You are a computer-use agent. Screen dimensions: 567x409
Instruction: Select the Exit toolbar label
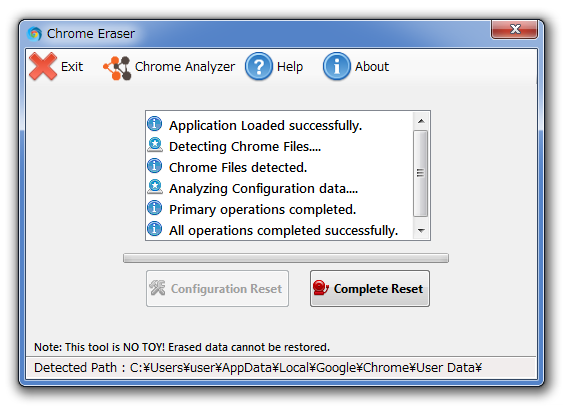72,67
